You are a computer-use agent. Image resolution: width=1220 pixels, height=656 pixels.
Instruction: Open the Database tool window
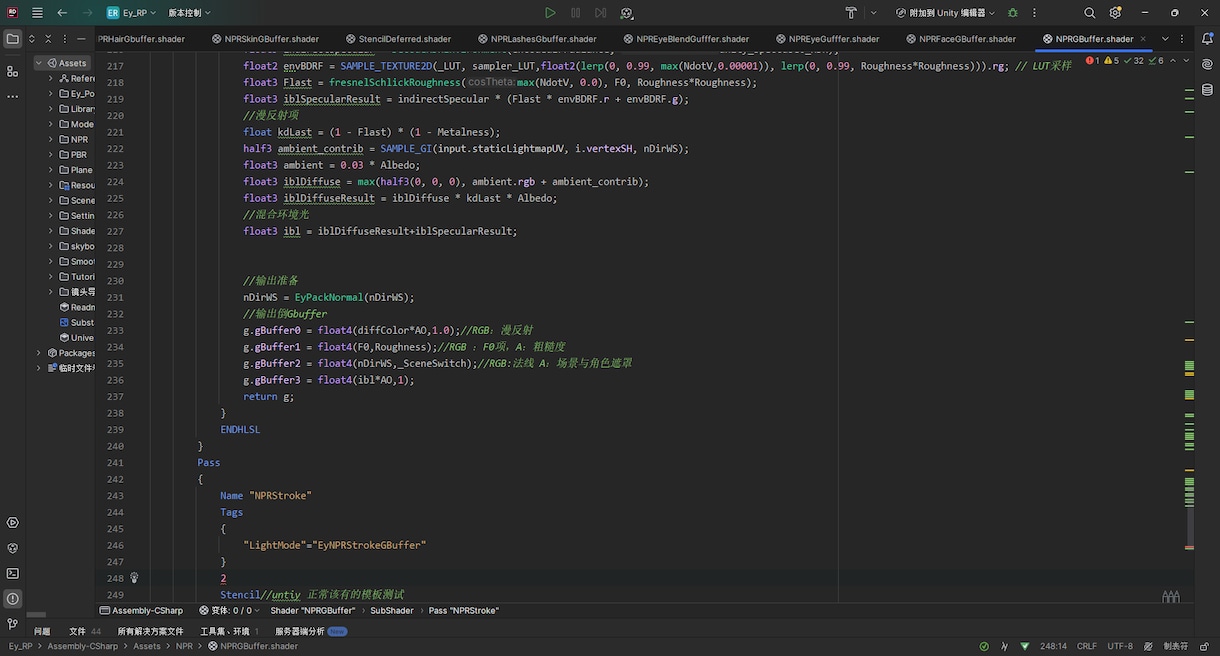pyautogui.click(x=1207, y=90)
